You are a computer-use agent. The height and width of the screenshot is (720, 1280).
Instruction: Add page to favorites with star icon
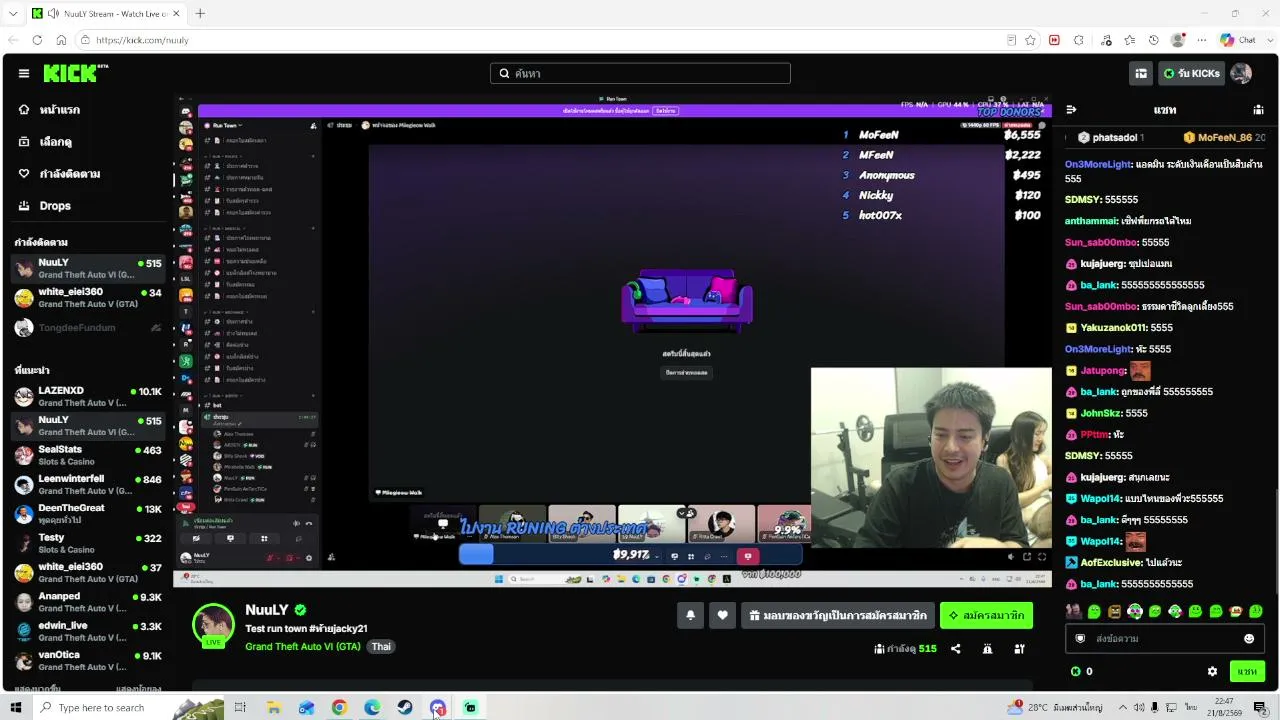[1030, 40]
